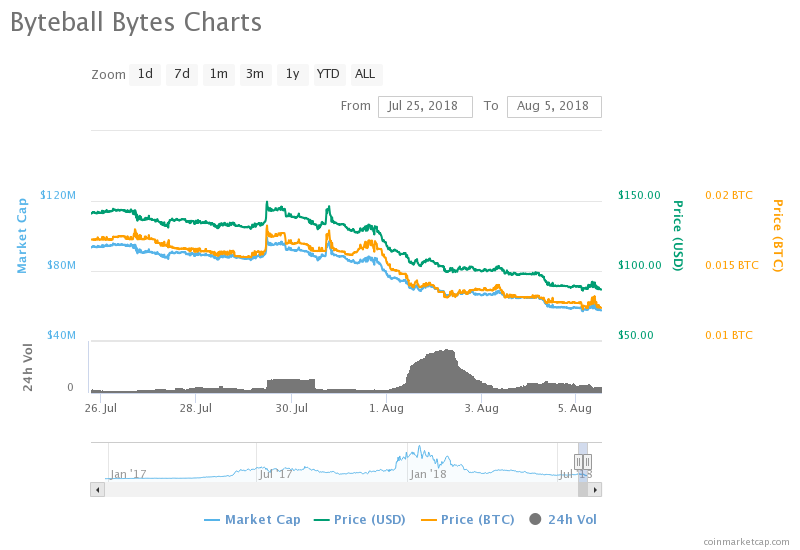The height and width of the screenshot is (550, 800).
Task: Set chart zoom to 1d
Action: pos(145,74)
